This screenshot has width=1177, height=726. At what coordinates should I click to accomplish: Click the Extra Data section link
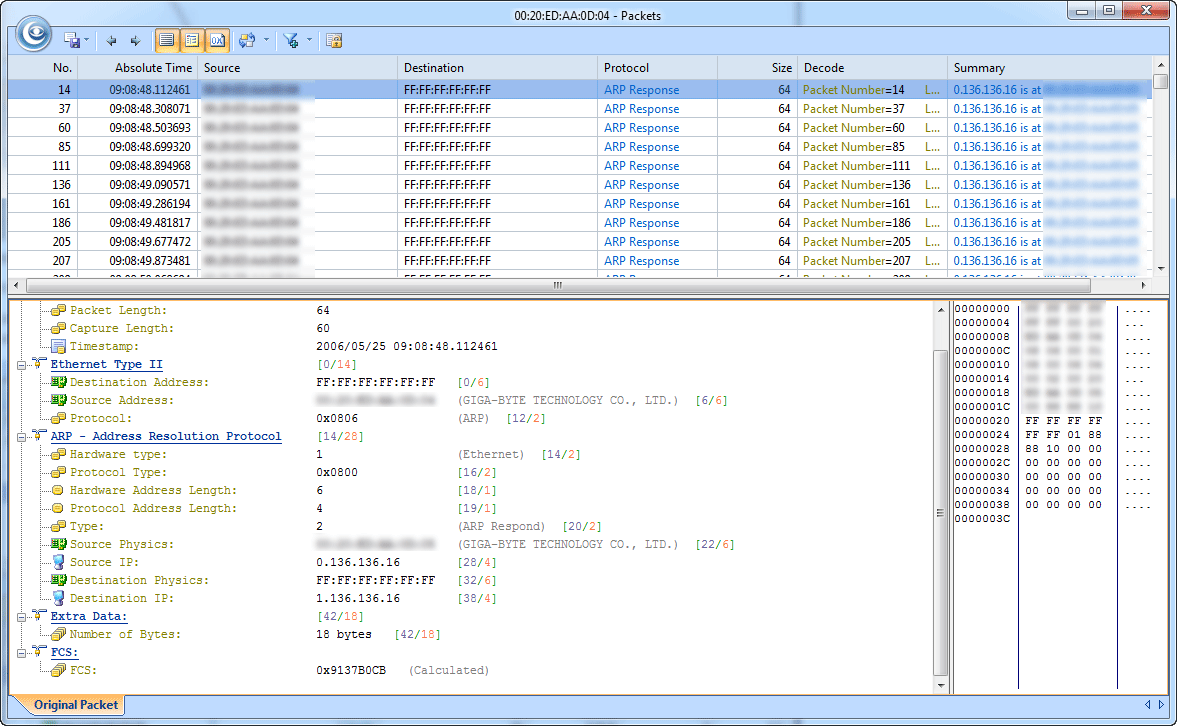pyautogui.click(x=89, y=617)
